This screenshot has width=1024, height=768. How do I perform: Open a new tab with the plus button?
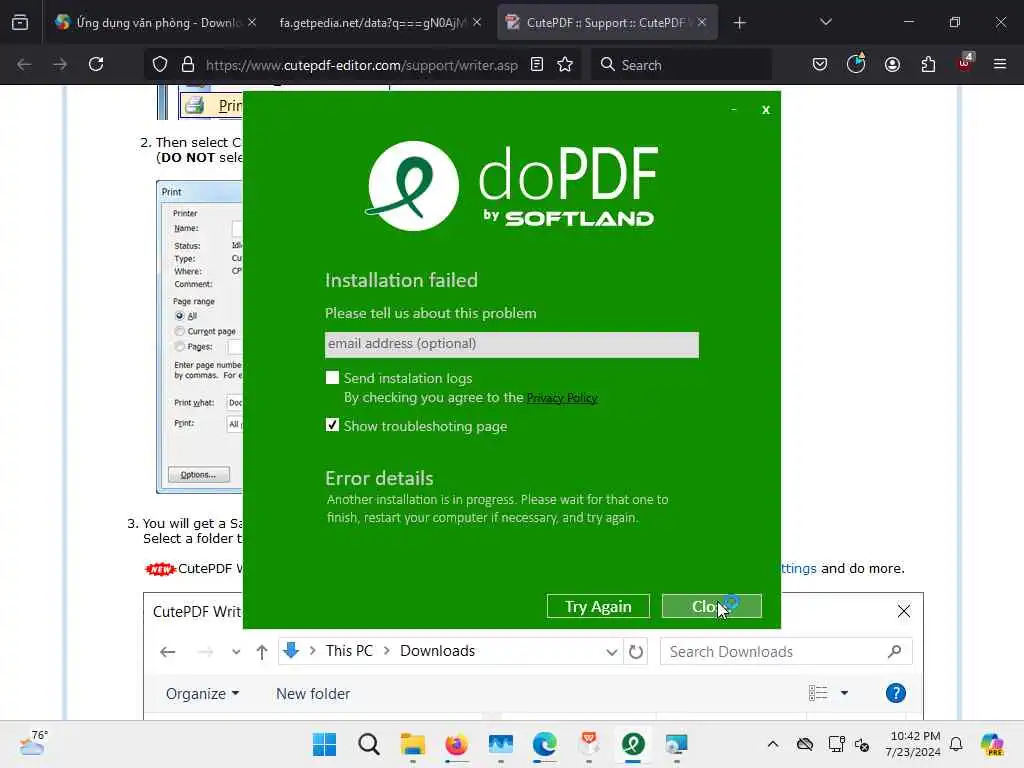(x=739, y=23)
